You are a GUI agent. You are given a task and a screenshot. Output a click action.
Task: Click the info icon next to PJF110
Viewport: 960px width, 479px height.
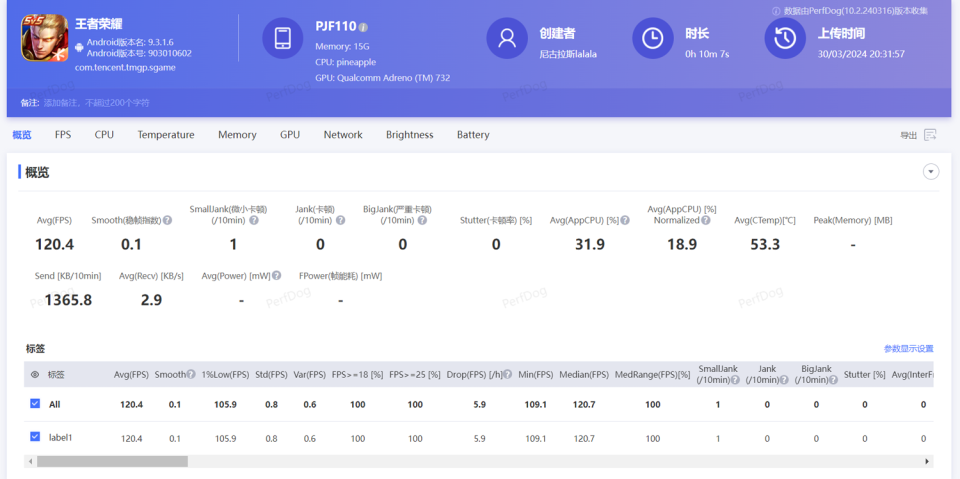coord(363,27)
